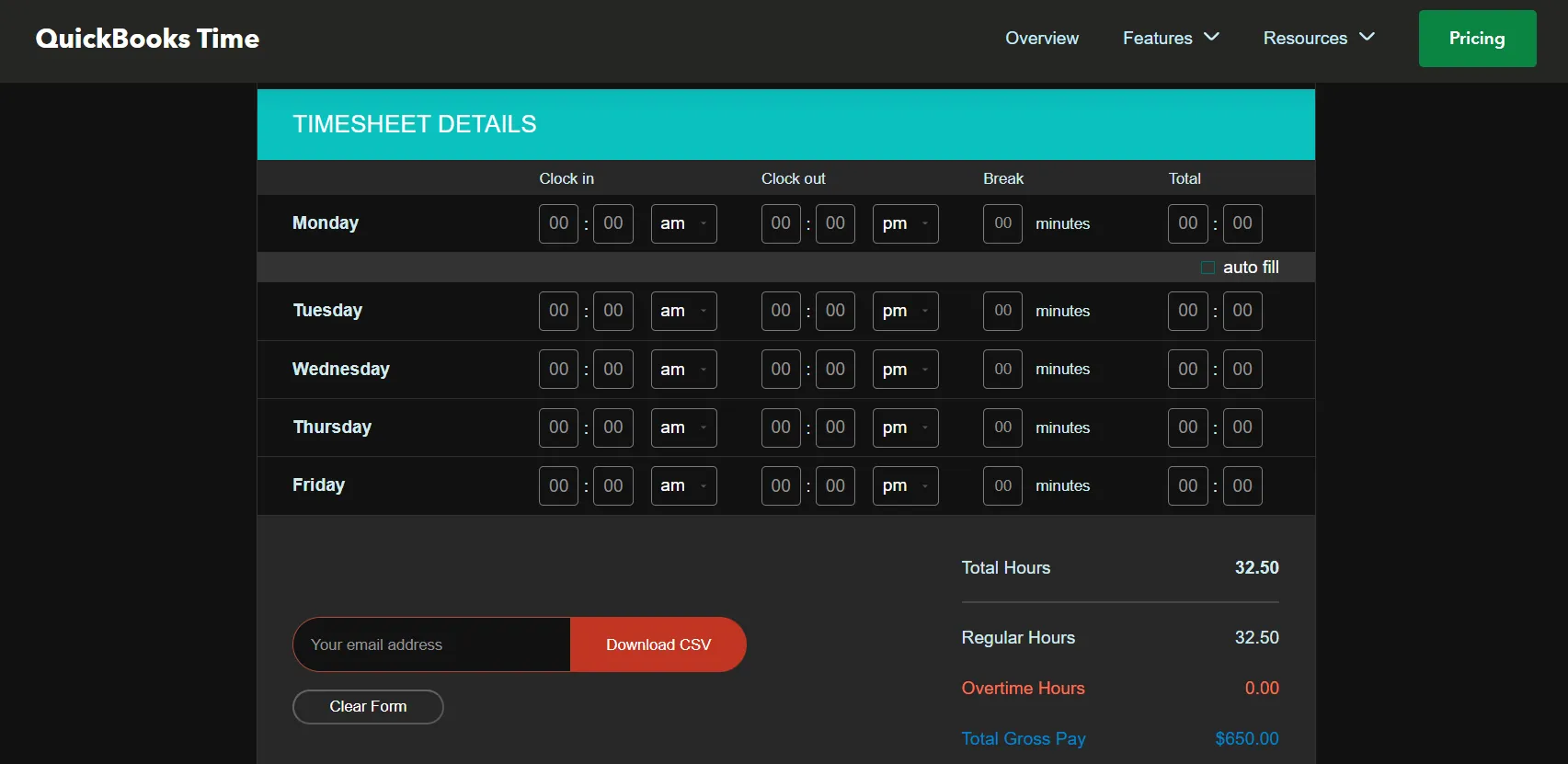Click Thursday break minutes field
Image resolution: width=1568 pixels, height=764 pixels.
(x=1003, y=428)
